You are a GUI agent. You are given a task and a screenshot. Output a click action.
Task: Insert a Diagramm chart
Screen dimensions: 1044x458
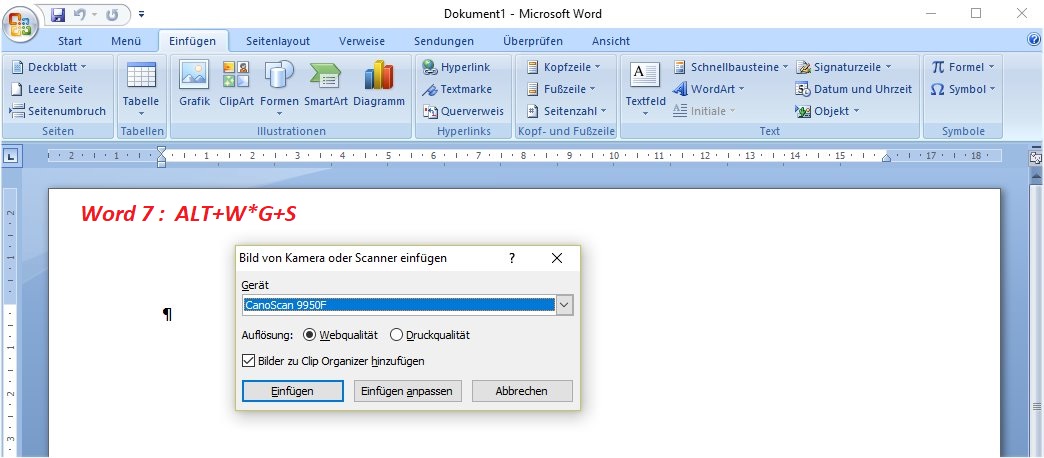point(379,84)
